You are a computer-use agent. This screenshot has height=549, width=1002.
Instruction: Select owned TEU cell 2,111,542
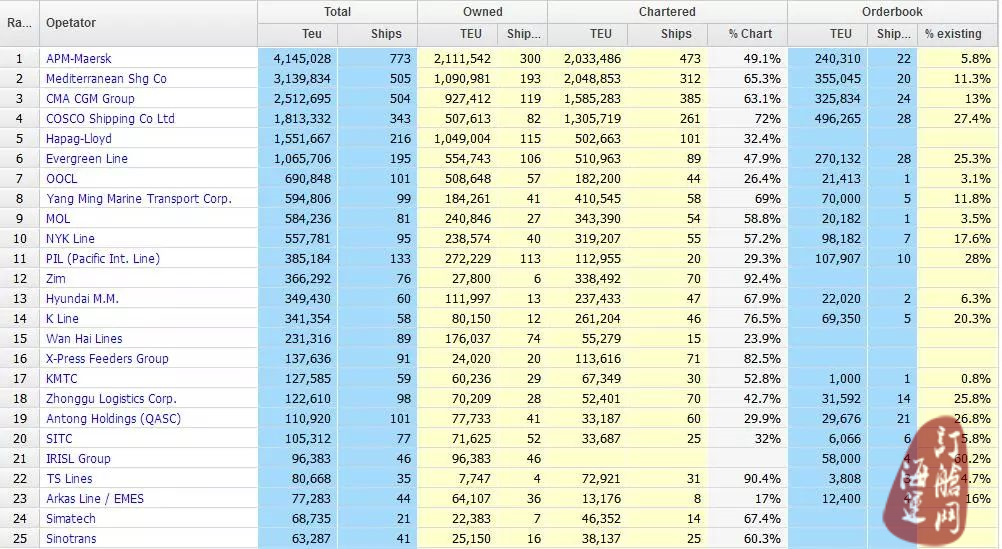(x=458, y=59)
